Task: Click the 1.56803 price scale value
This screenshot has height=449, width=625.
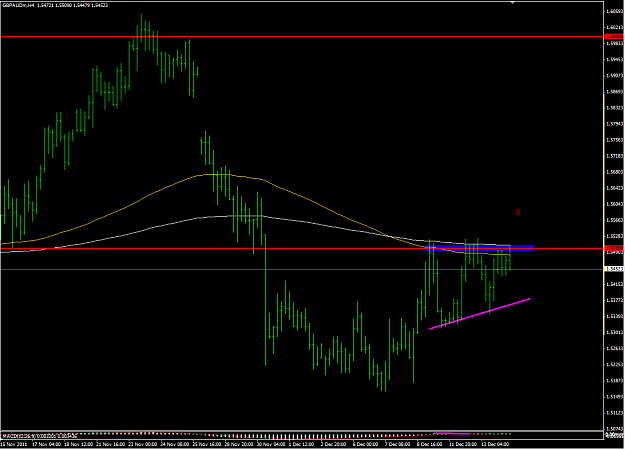Action: (614, 172)
